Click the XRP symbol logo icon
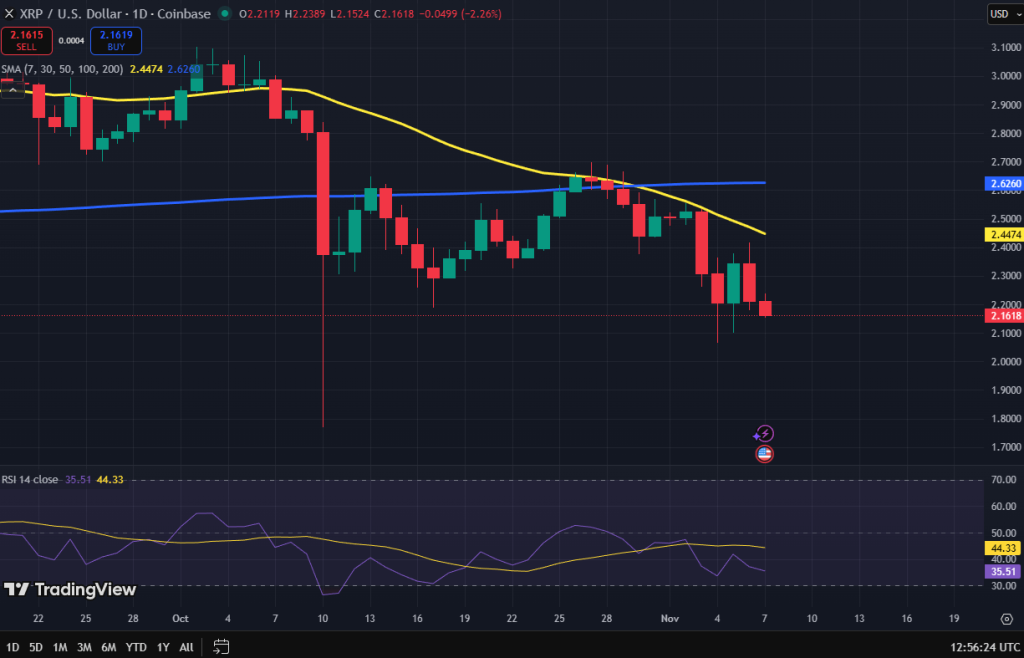 pos(9,13)
